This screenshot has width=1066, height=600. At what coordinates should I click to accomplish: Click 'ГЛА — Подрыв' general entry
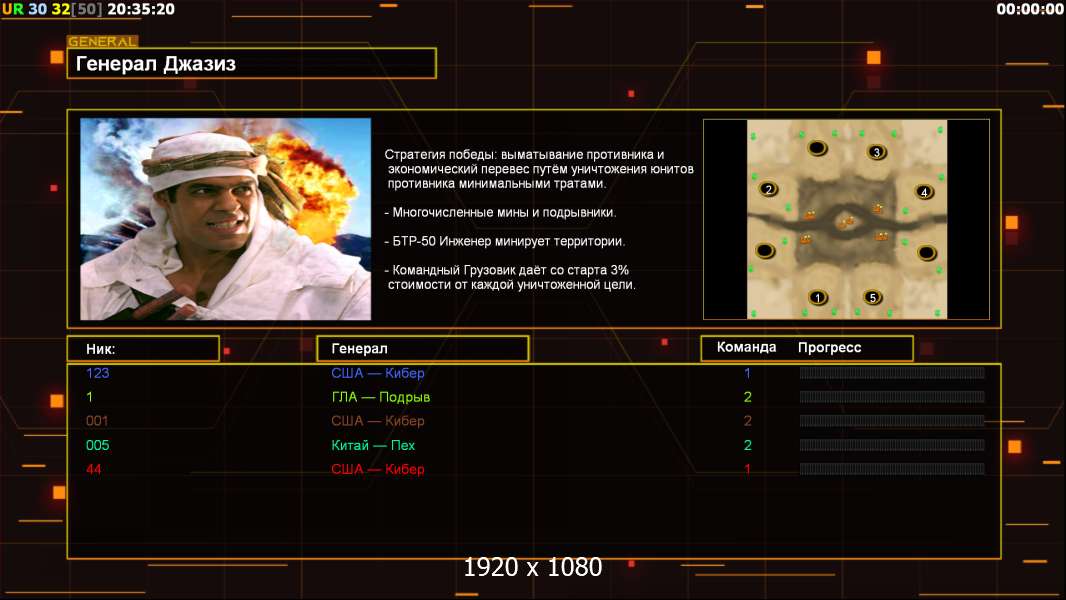[380, 397]
